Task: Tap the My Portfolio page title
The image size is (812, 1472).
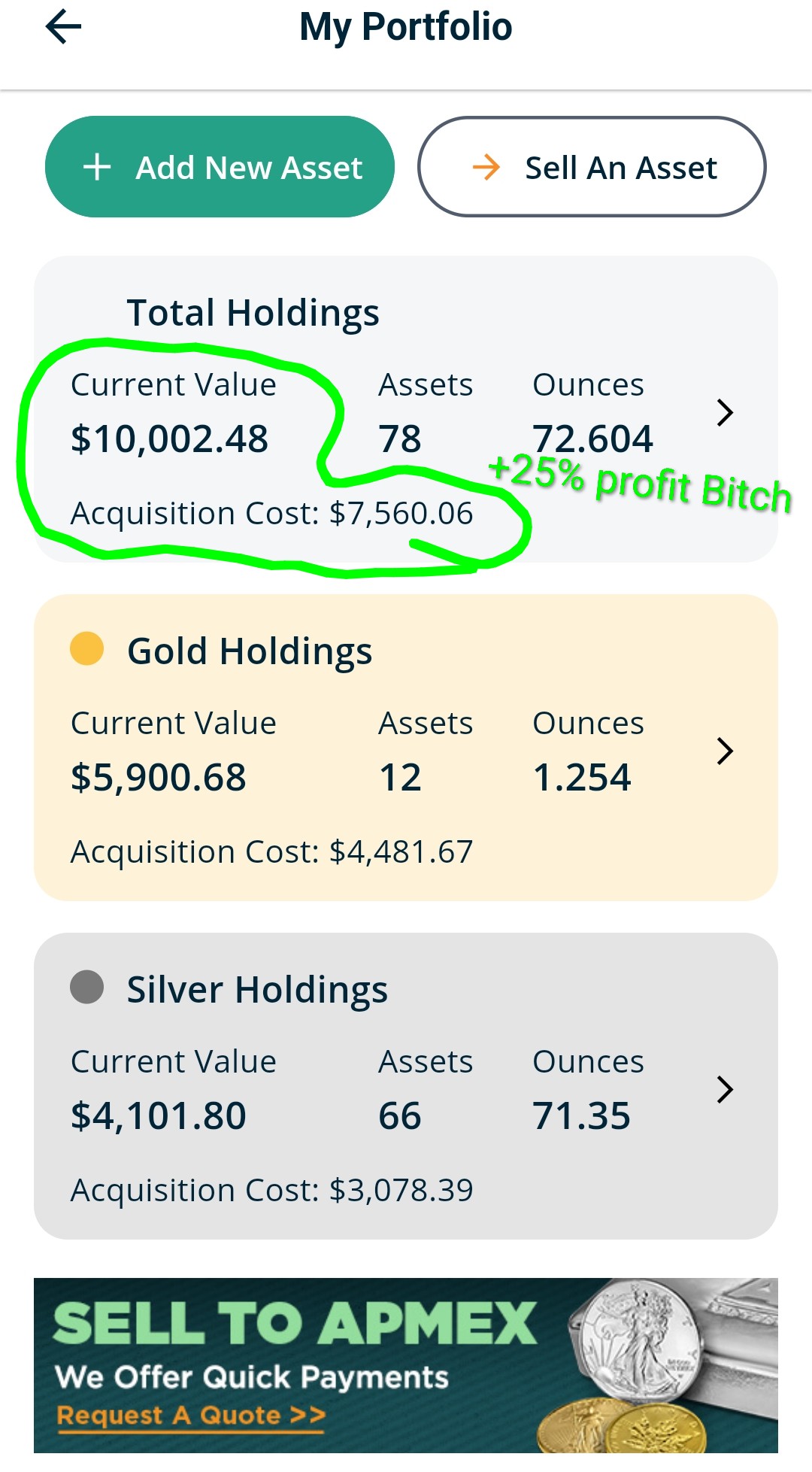Action: coord(406,27)
